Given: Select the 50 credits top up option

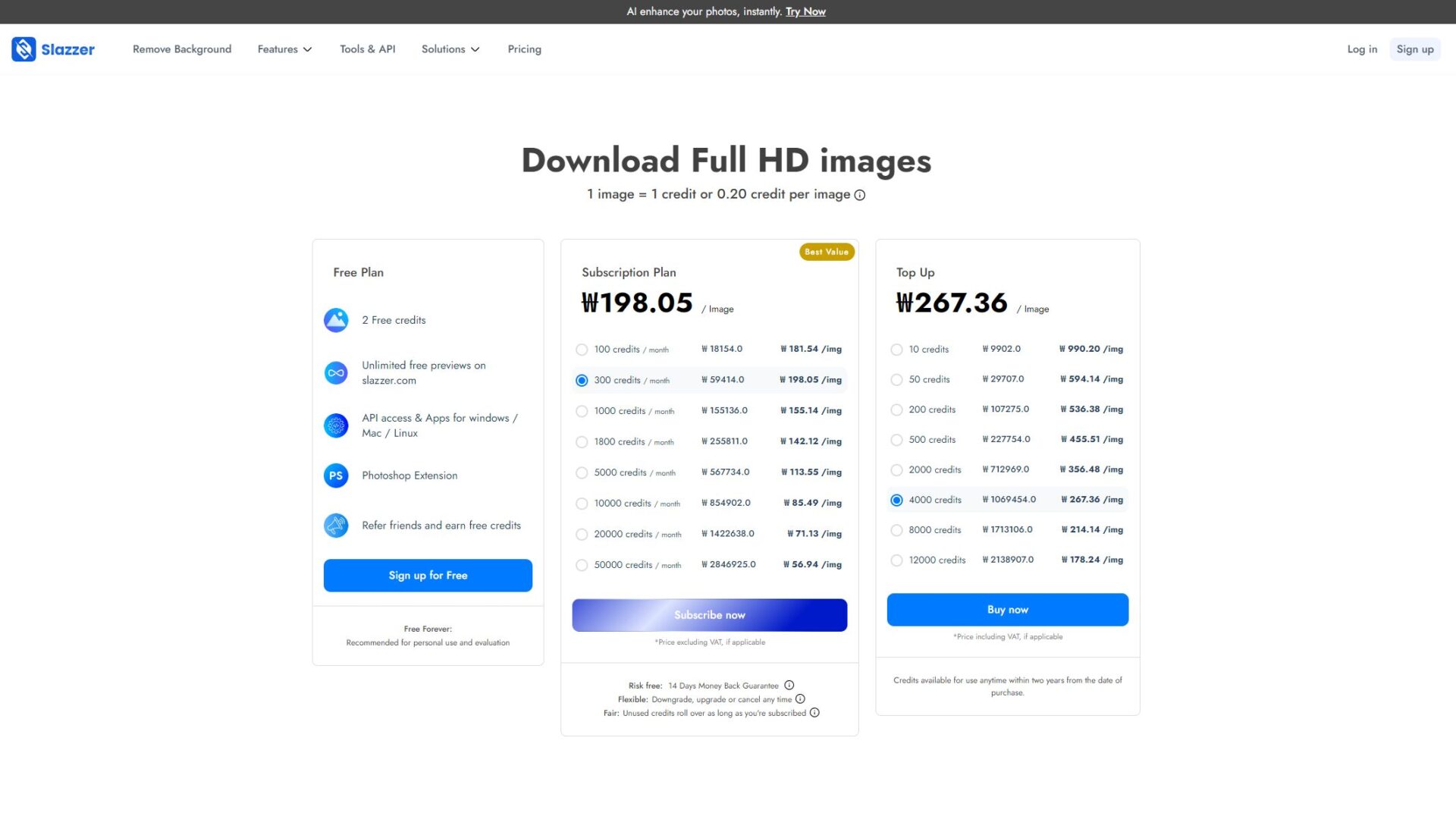Looking at the screenshot, I should (x=896, y=380).
